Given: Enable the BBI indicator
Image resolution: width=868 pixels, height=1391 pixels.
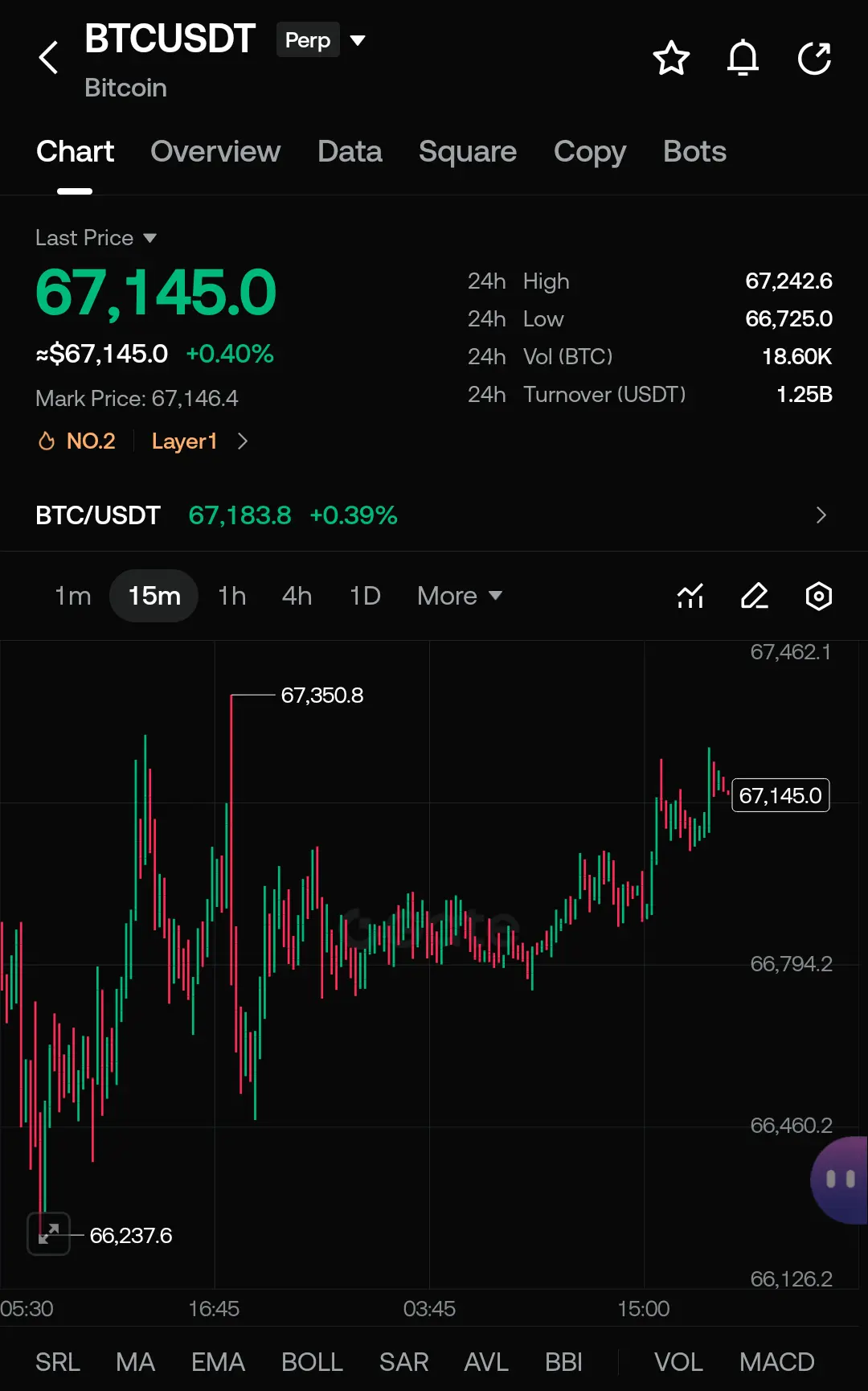Looking at the screenshot, I should click(x=563, y=1362).
